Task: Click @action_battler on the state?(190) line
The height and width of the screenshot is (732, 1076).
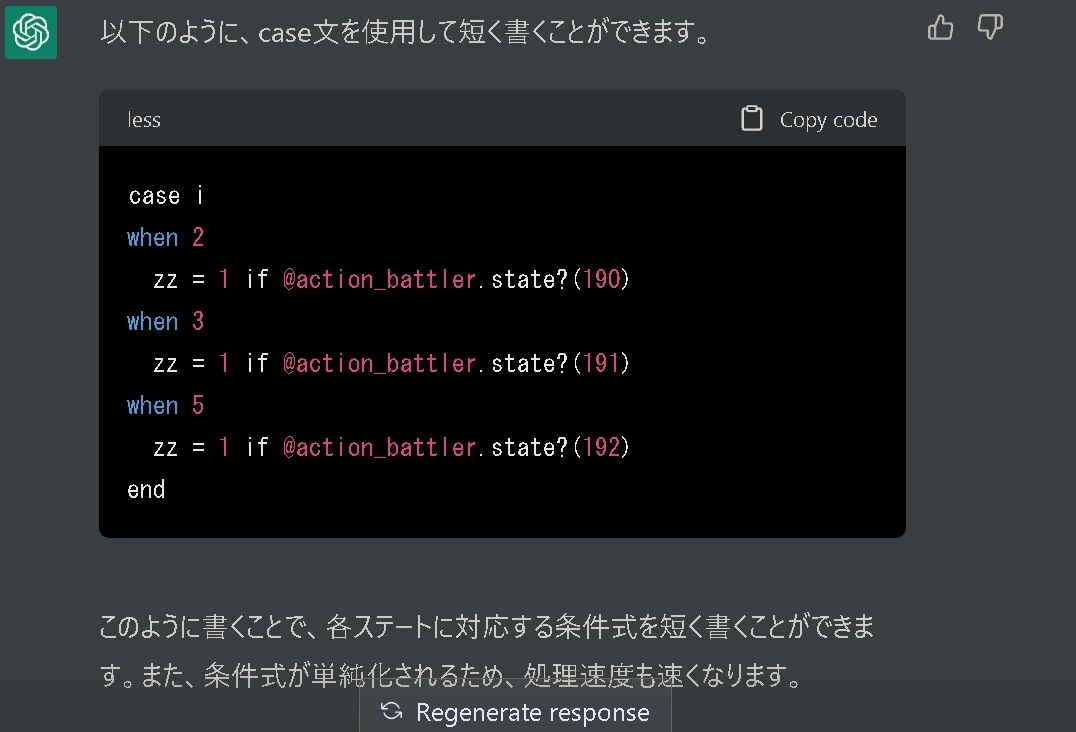Action: [x=380, y=280]
